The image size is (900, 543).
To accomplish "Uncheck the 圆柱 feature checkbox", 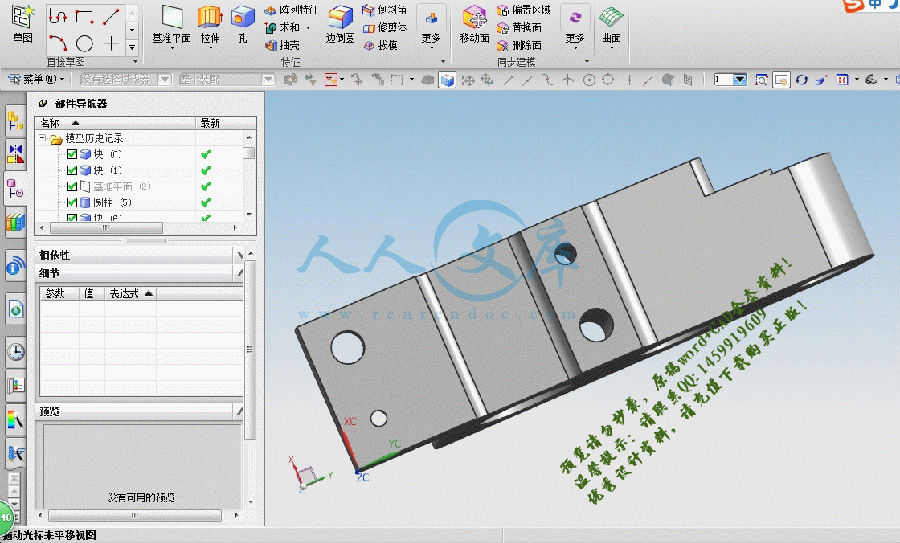I will click(x=72, y=203).
